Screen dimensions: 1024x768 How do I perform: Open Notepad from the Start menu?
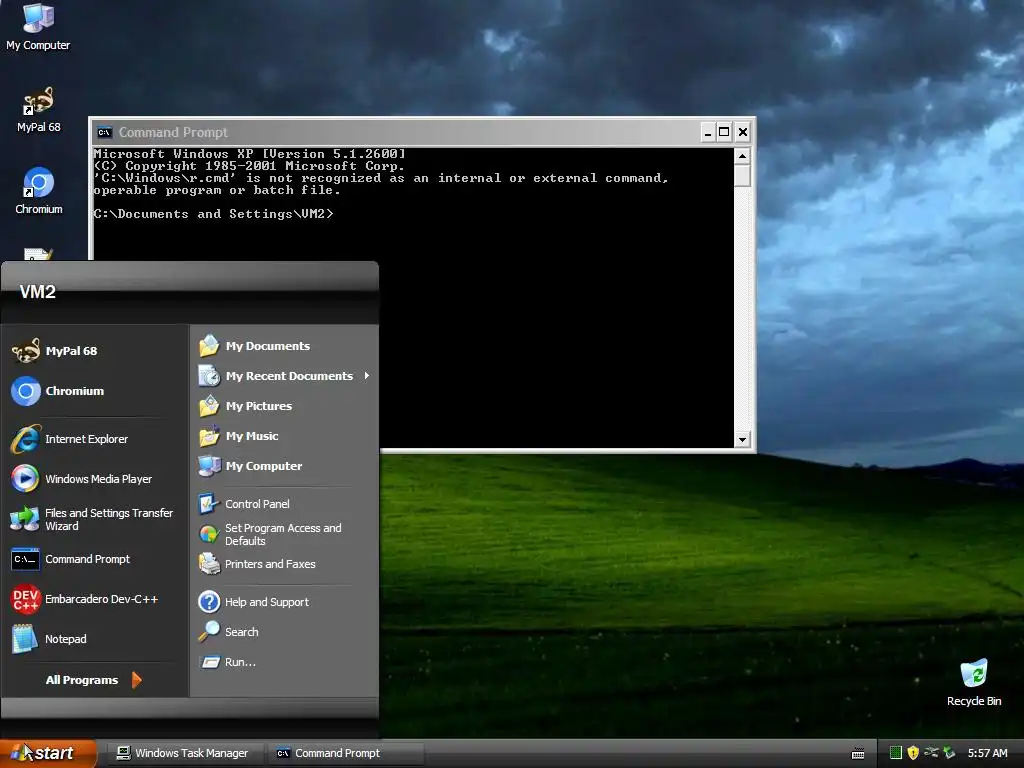(95, 639)
